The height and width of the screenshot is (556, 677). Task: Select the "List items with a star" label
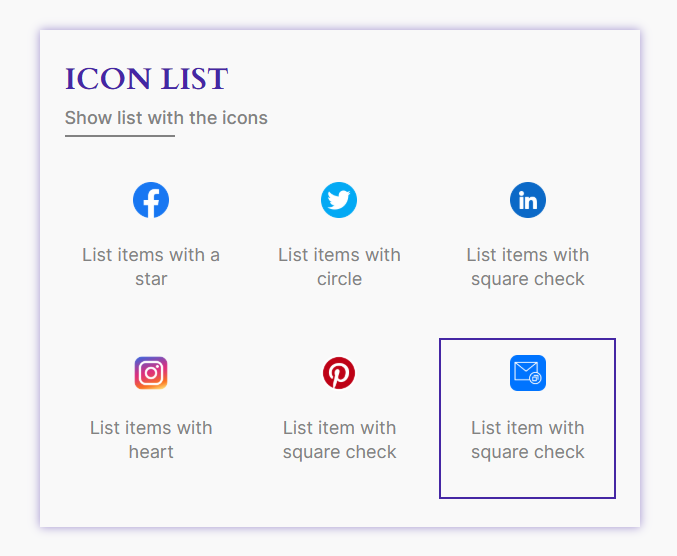151,267
